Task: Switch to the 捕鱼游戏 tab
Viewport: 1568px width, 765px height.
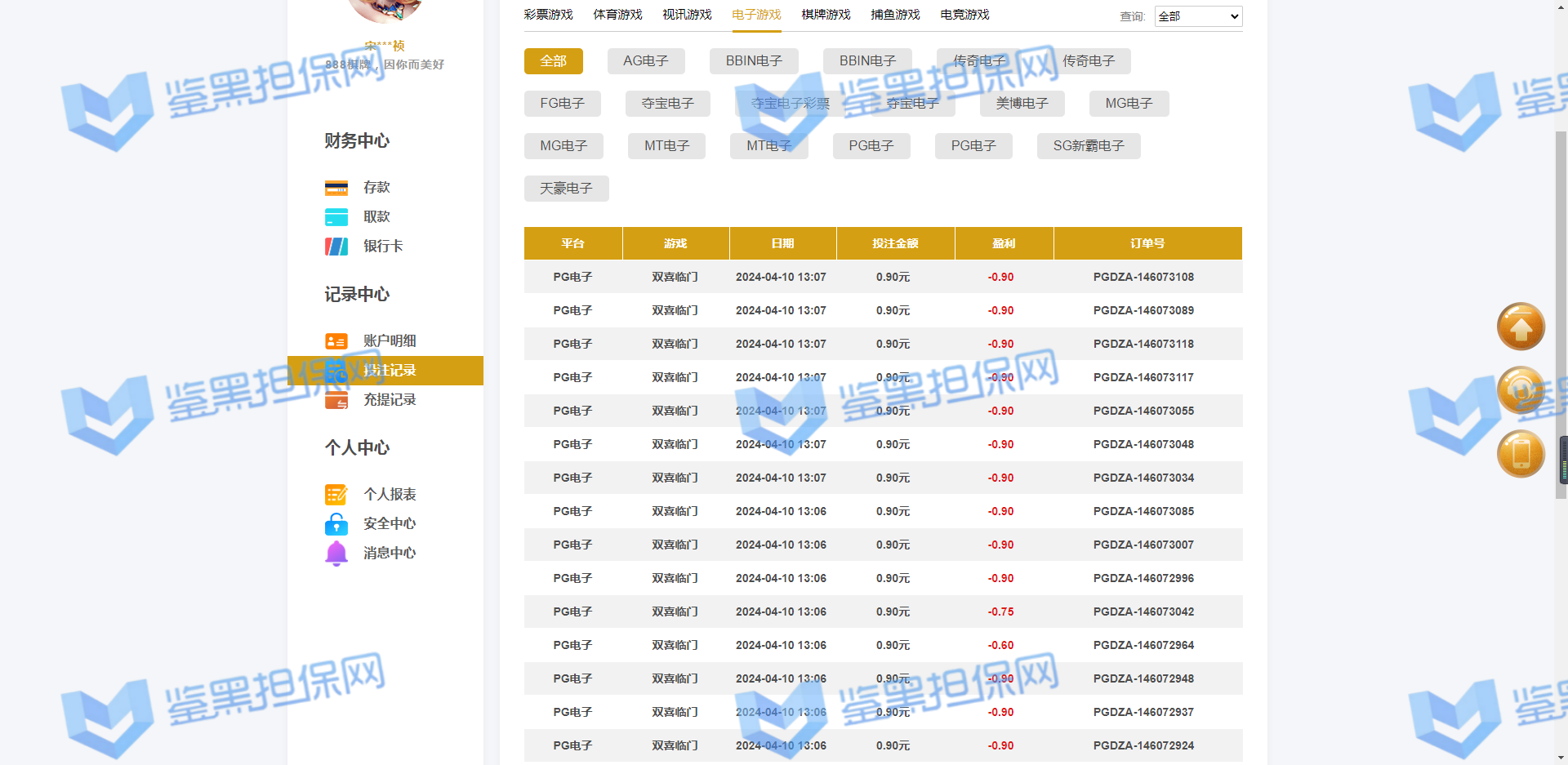Action: [x=895, y=15]
